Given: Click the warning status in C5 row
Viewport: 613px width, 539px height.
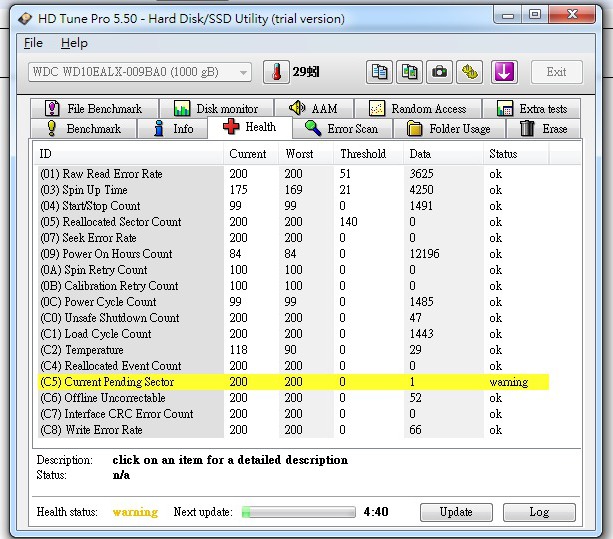Looking at the screenshot, I should click(x=509, y=382).
